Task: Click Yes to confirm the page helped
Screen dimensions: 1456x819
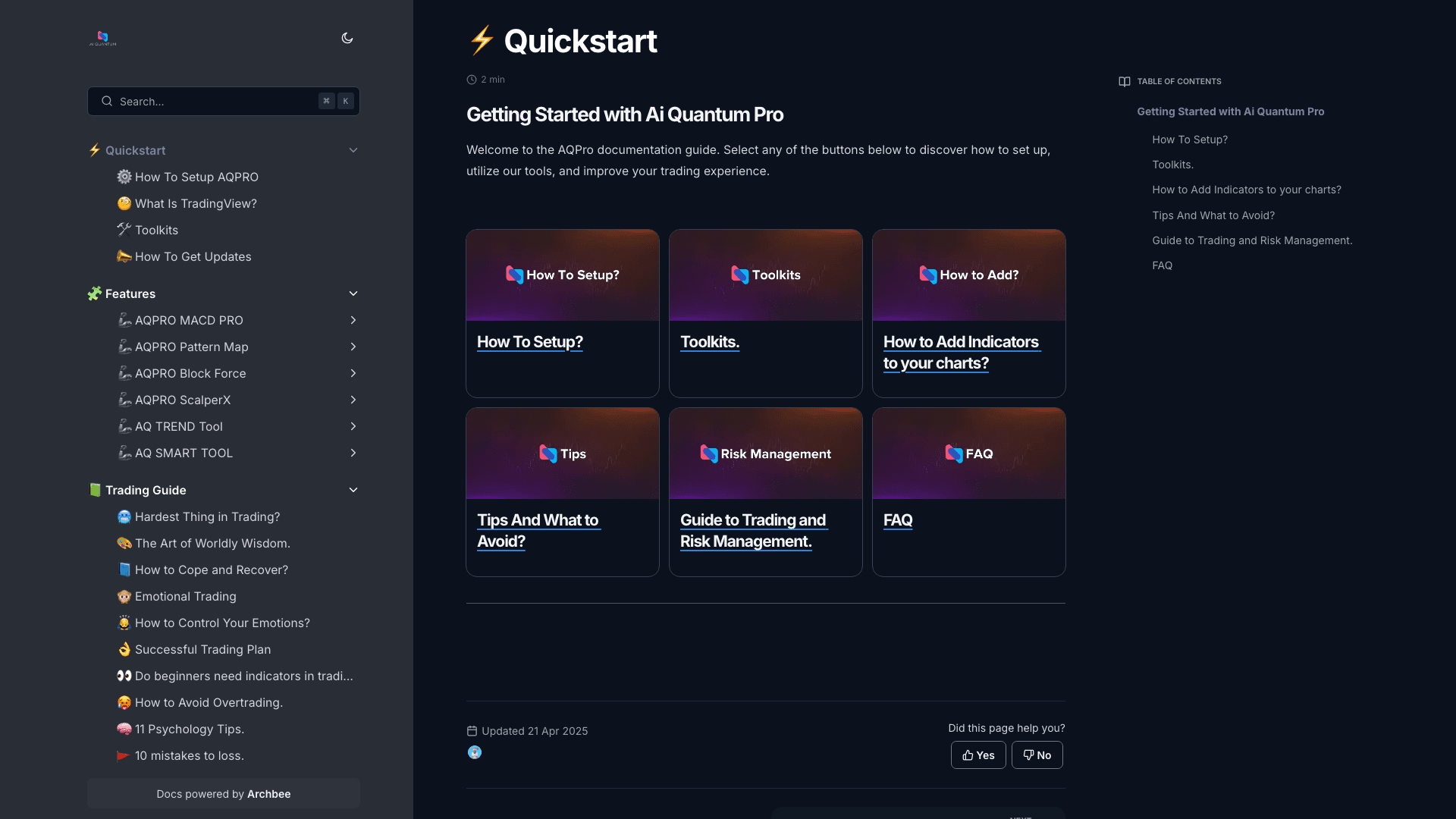Action: coord(978,755)
